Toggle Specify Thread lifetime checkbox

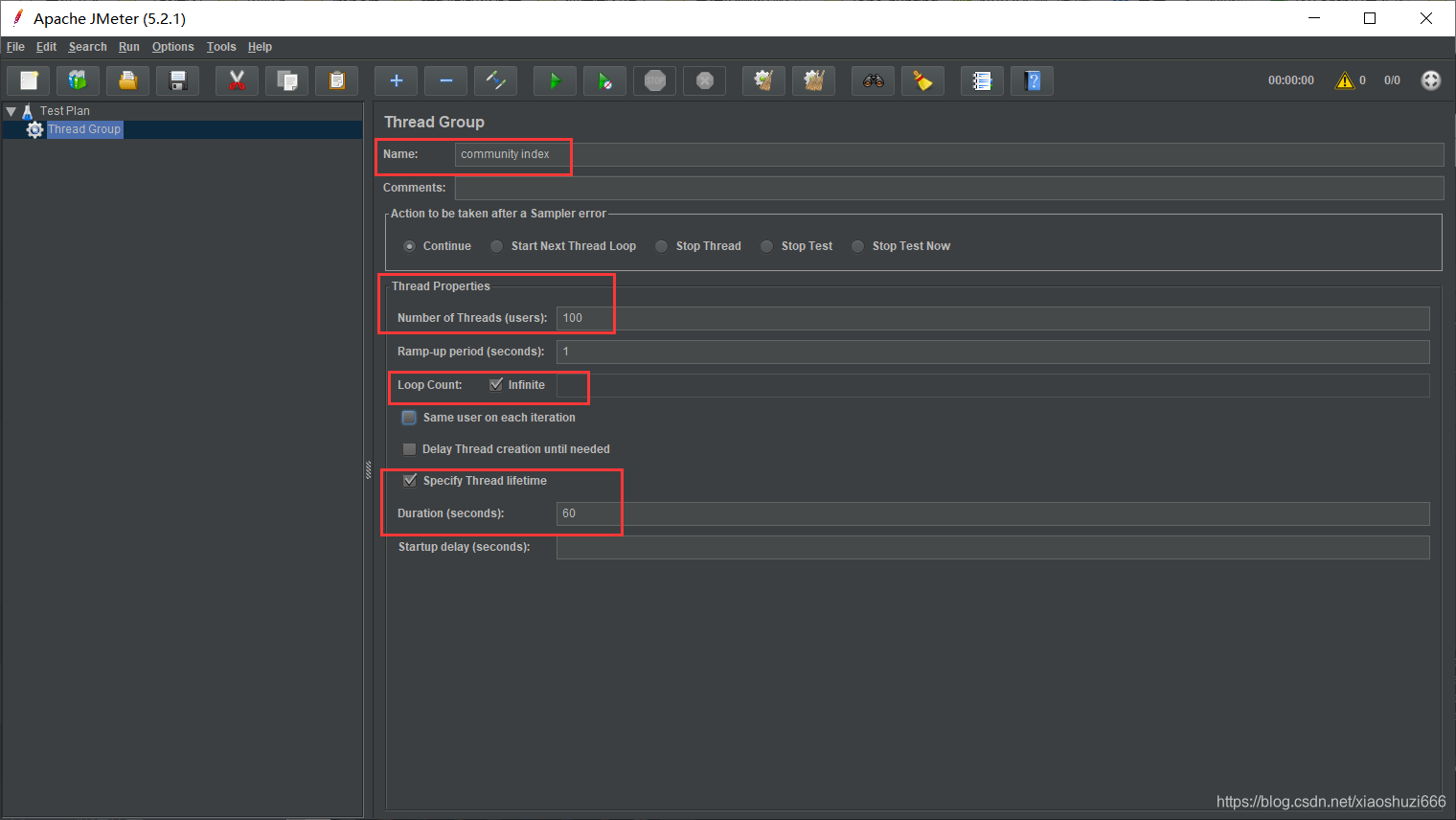pos(409,481)
